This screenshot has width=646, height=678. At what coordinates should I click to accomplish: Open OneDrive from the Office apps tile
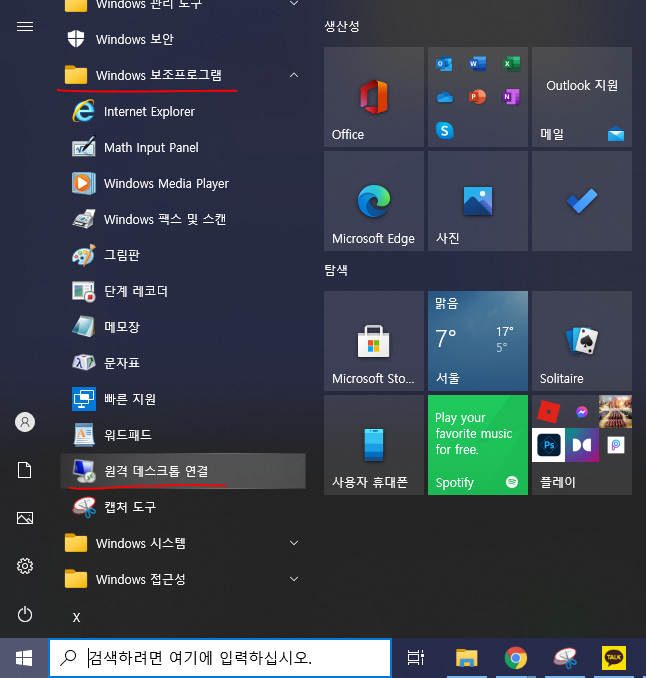pos(445,97)
